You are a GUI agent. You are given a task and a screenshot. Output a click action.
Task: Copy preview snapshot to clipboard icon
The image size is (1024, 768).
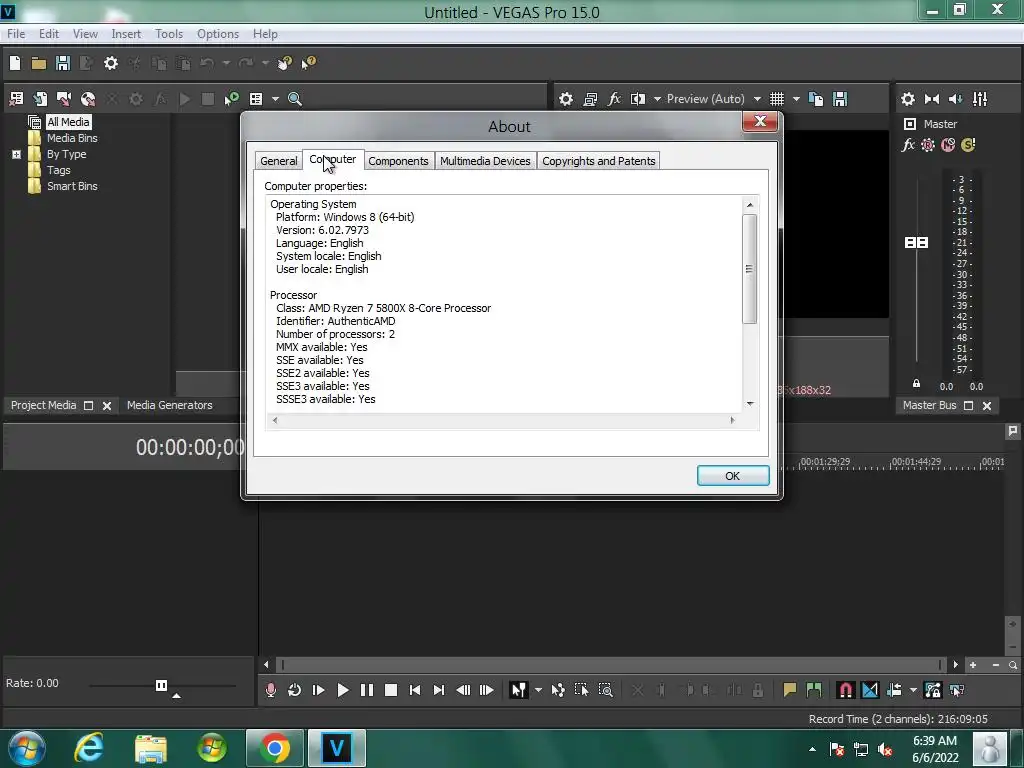(x=816, y=99)
